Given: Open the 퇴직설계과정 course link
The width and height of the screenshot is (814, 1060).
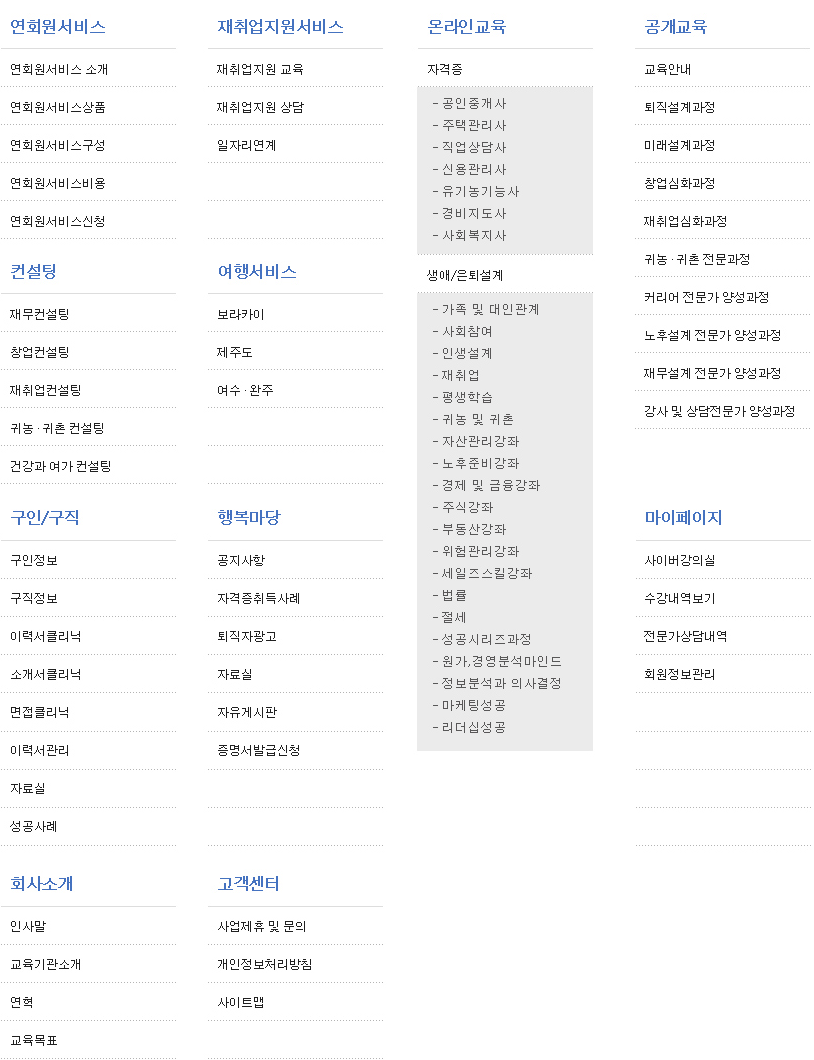Looking at the screenshot, I should pos(679,107).
